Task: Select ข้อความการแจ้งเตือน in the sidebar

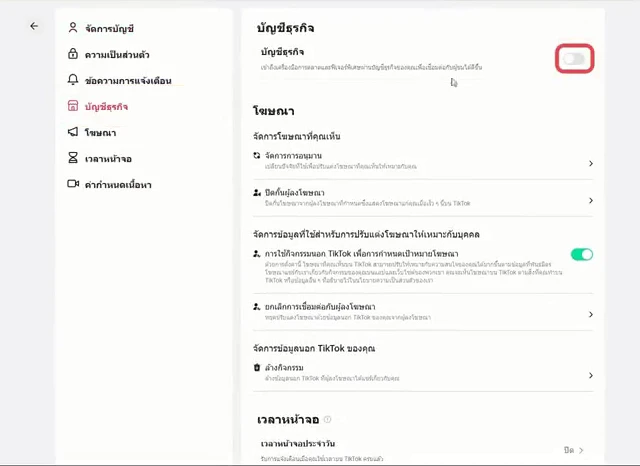Action: (x=128, y=81)
